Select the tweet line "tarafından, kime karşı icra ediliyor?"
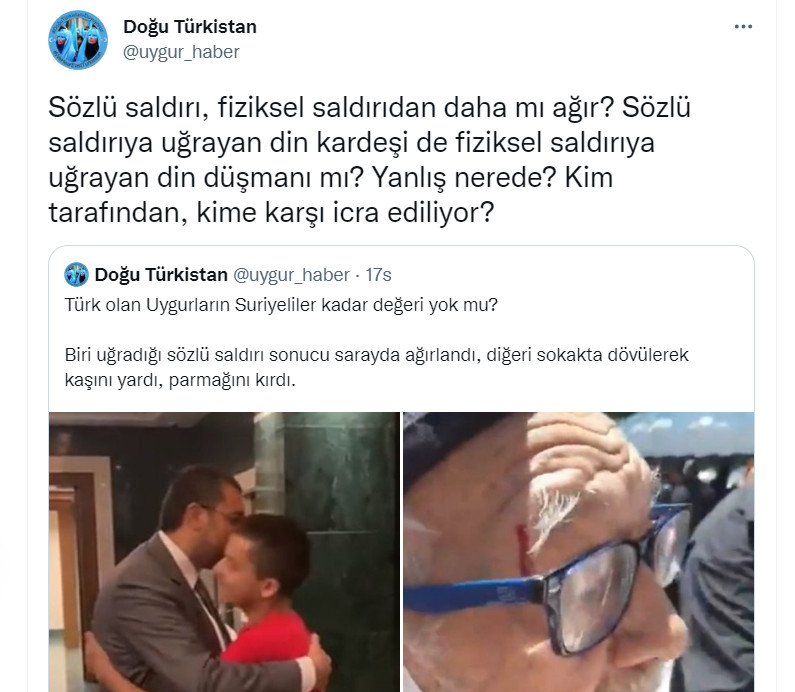 point(271,212)
